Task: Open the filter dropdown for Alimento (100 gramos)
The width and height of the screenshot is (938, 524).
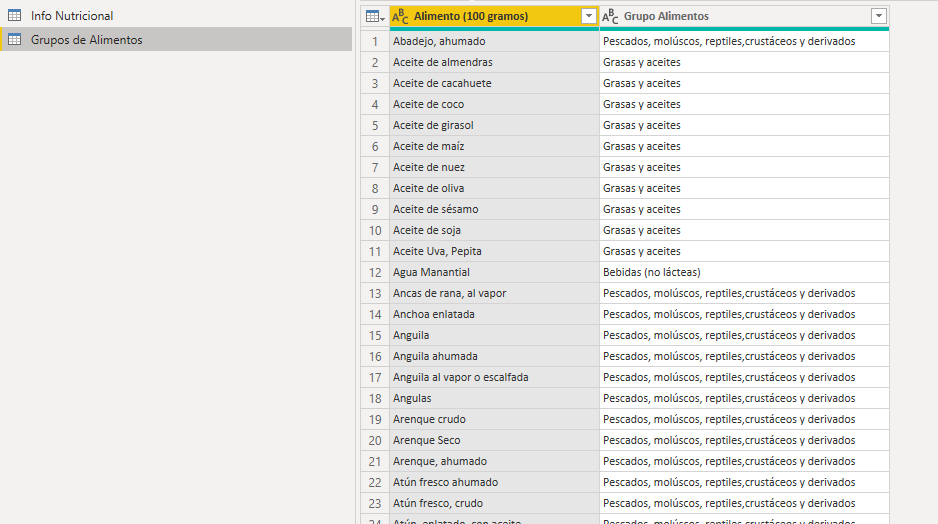Action: (589, 16)
